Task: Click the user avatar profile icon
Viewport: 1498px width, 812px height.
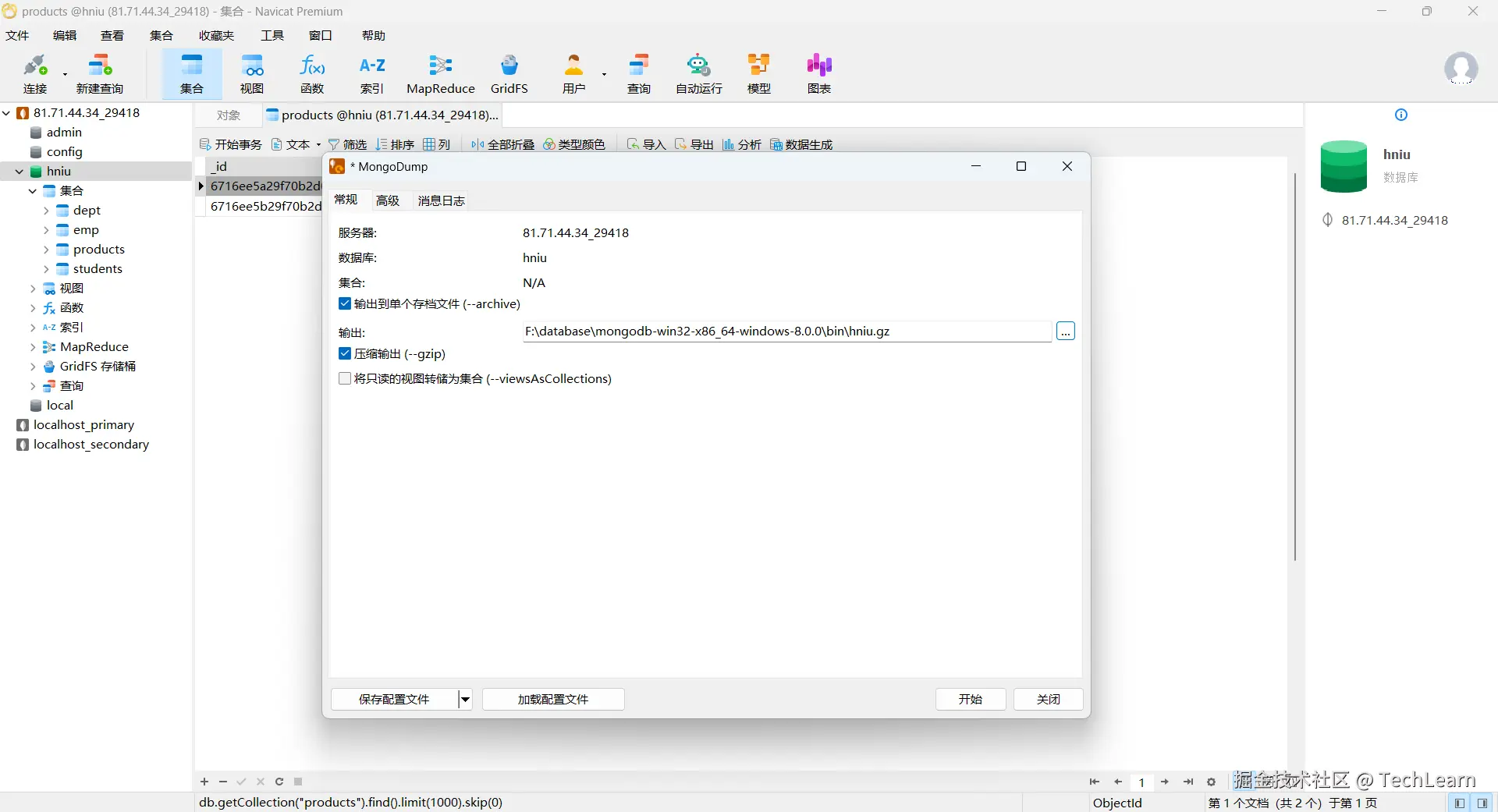Action: pos(1461,69)
